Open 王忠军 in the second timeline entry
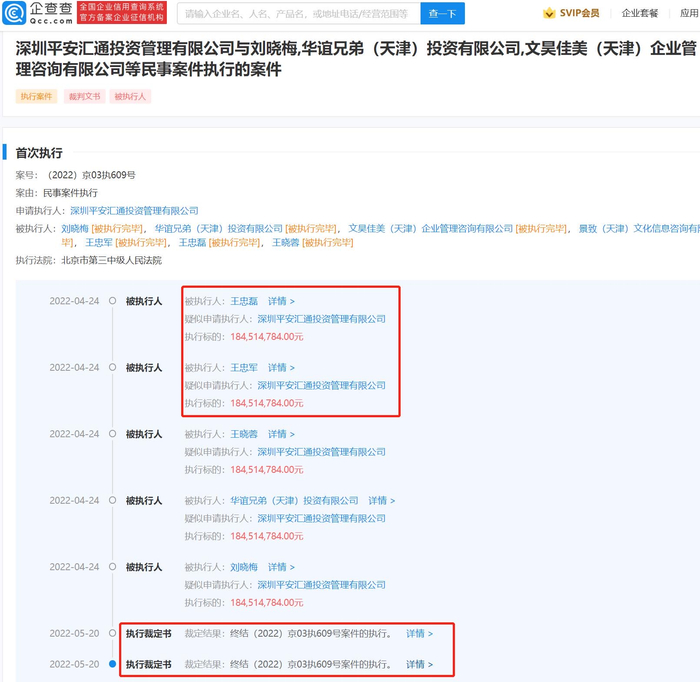Image resolution: width=700 pixels, height=682 pixels. [x=244, y=368]
